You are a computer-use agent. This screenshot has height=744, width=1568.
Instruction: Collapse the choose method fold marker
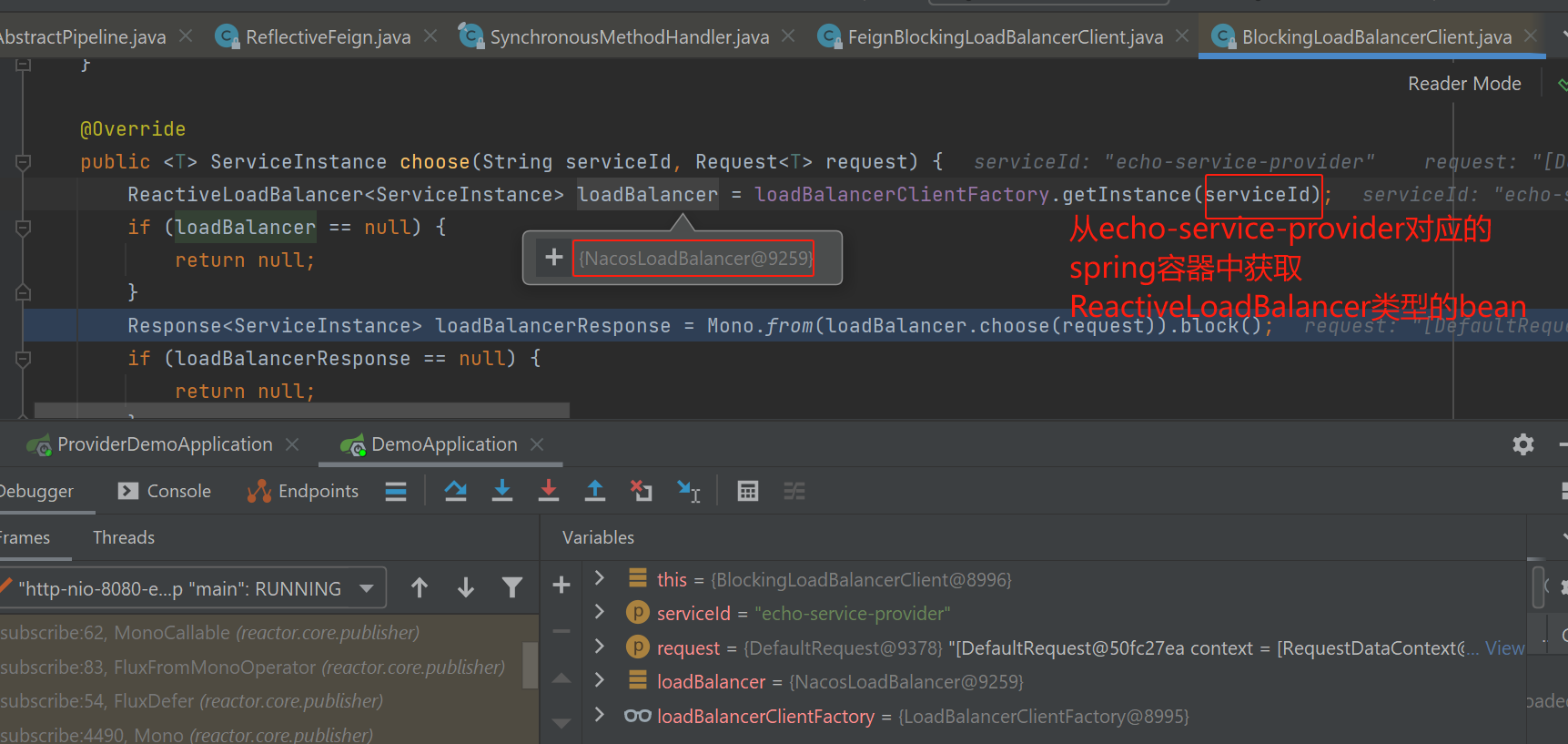[24, 162]
